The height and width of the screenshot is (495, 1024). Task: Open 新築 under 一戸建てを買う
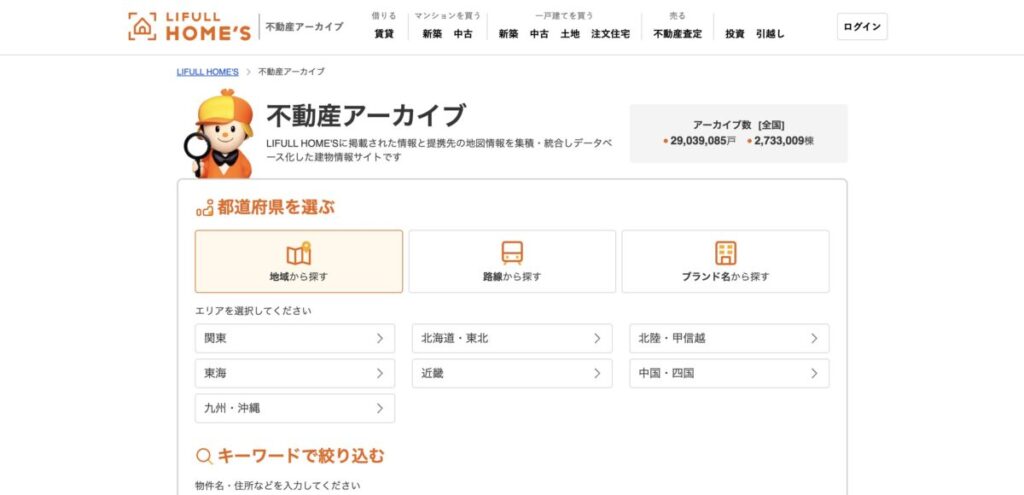coord(509,34)
